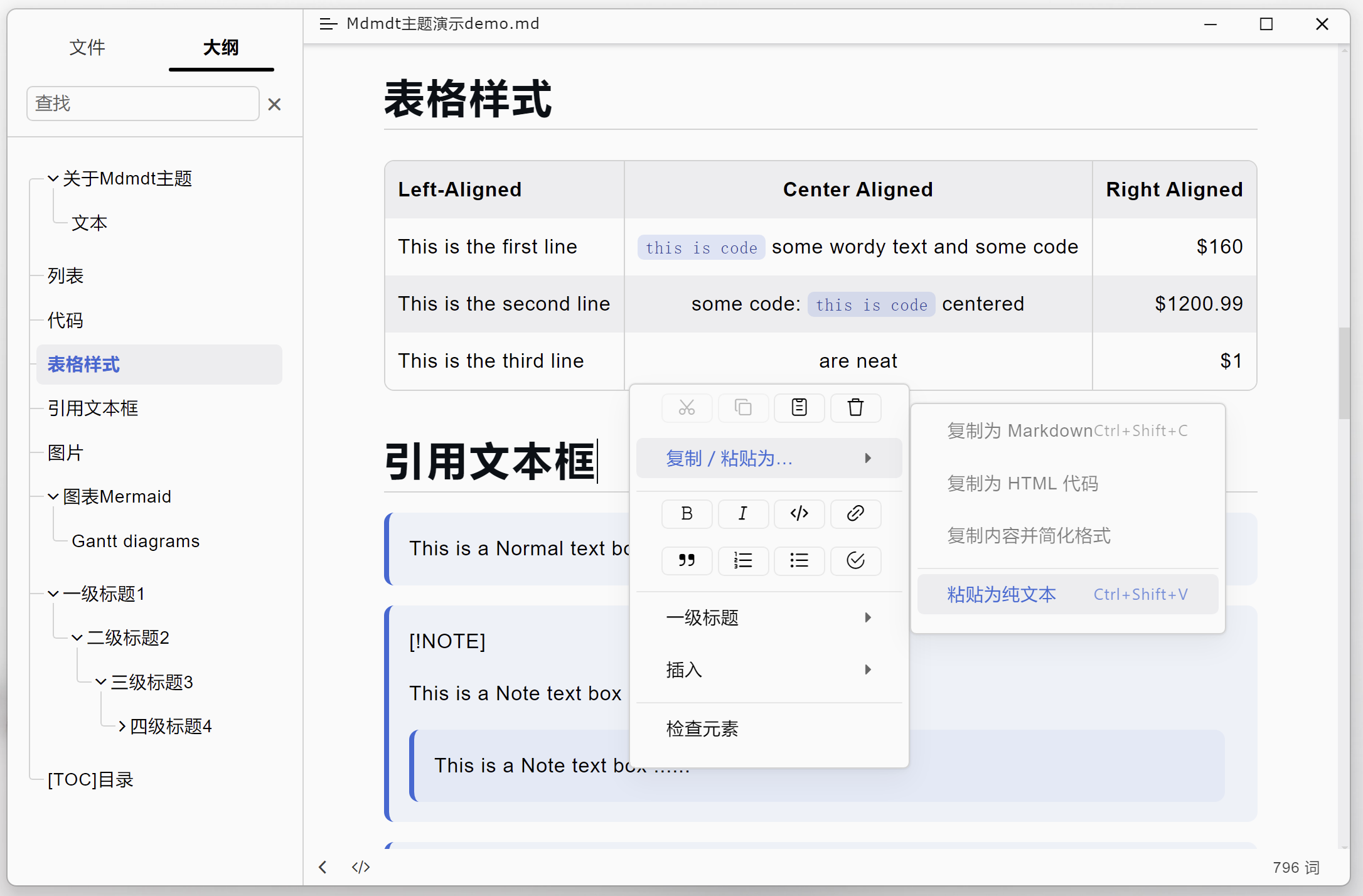
Task: Create ordered list via numbered icon
Action: tap(743, 560)
